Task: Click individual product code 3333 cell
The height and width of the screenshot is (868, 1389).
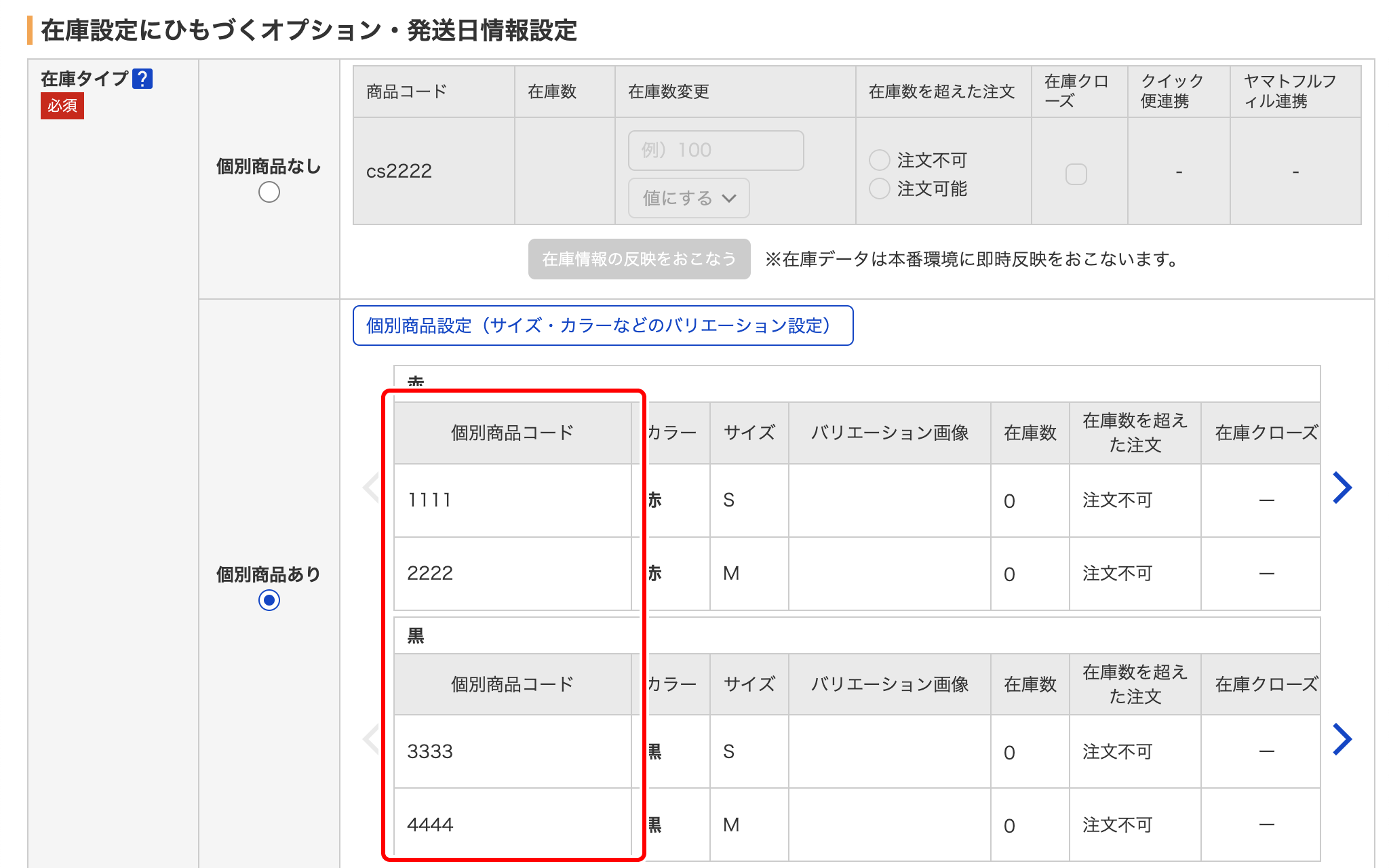Action: click(x=512, y=751)
